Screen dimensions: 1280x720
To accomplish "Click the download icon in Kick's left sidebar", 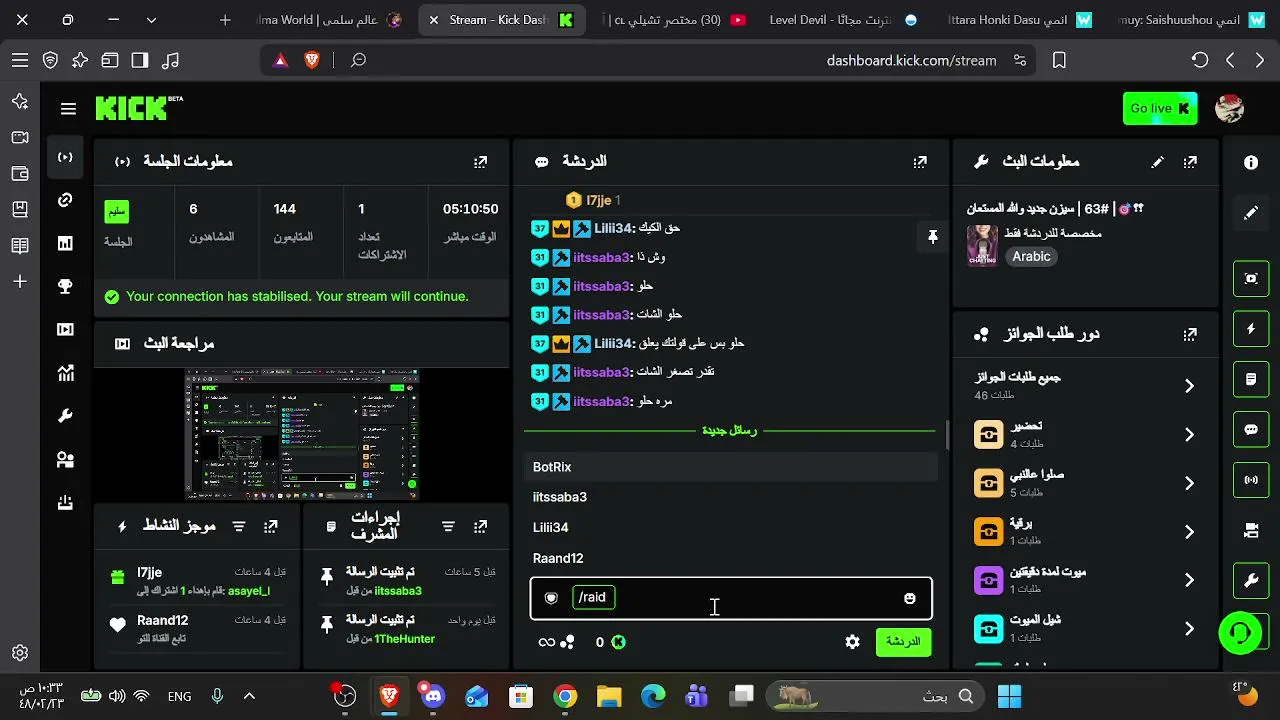I will [x=66, y=503].
